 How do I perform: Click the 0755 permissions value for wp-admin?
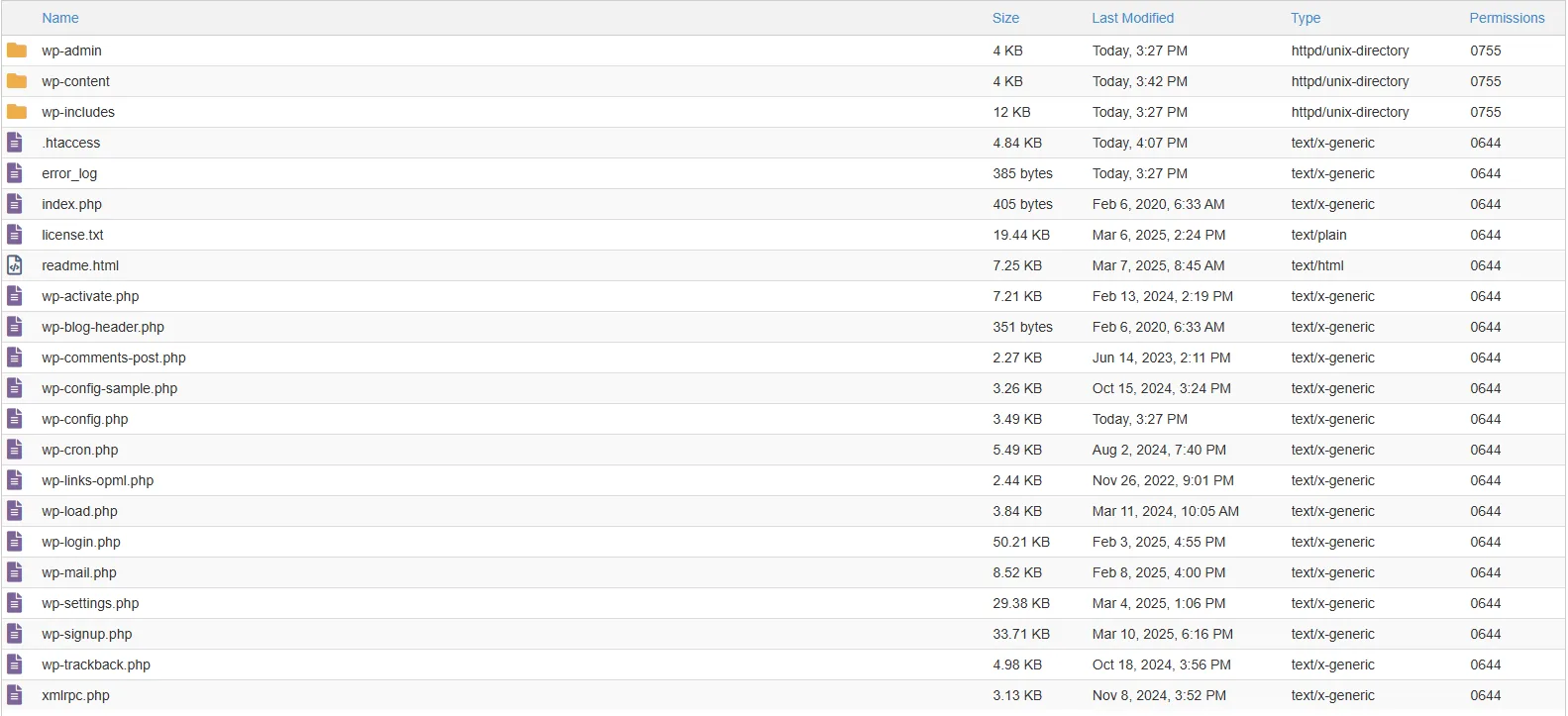click(1485, 51)
